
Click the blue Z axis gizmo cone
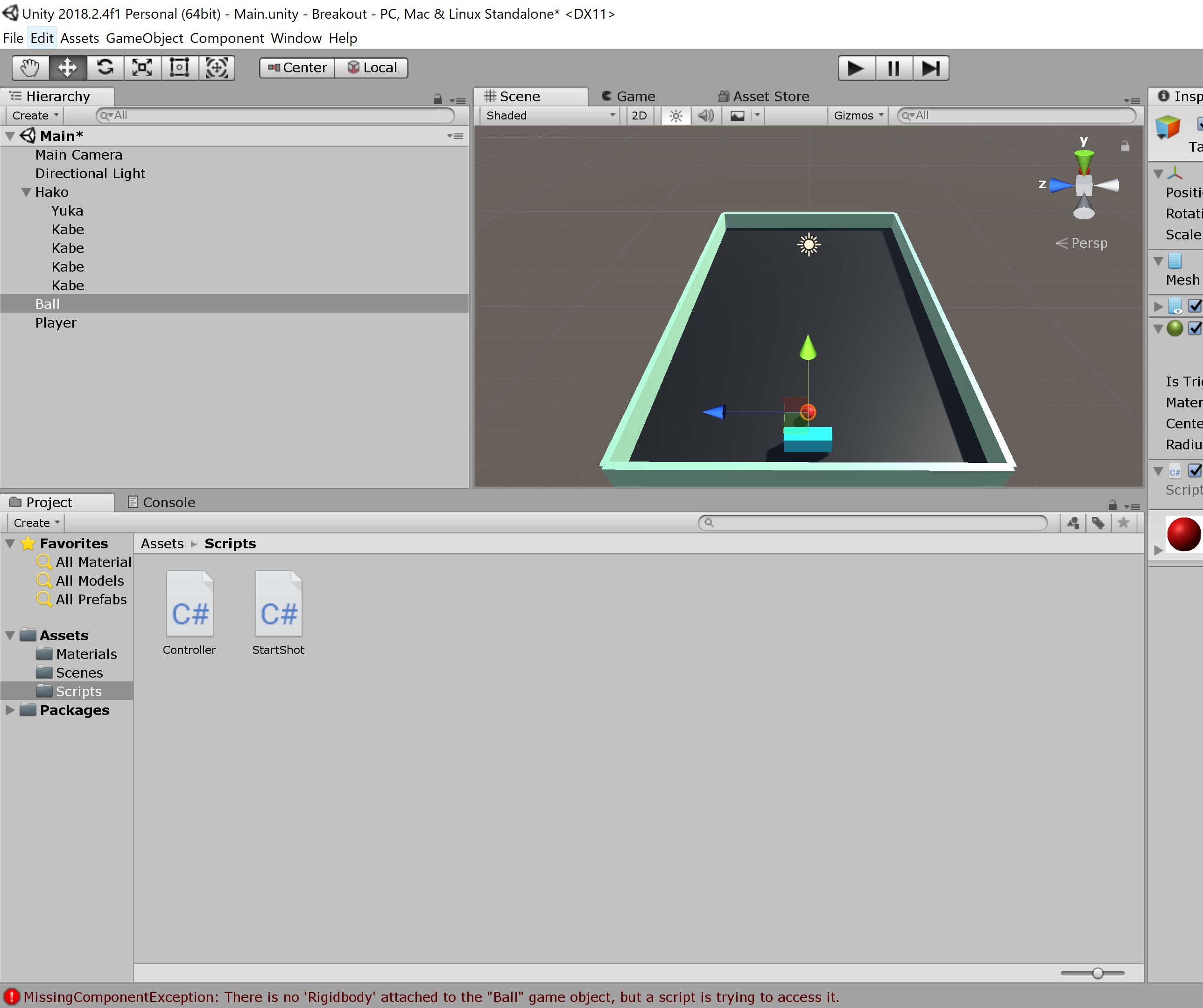pyautogui.click(x=1062, y=186)
